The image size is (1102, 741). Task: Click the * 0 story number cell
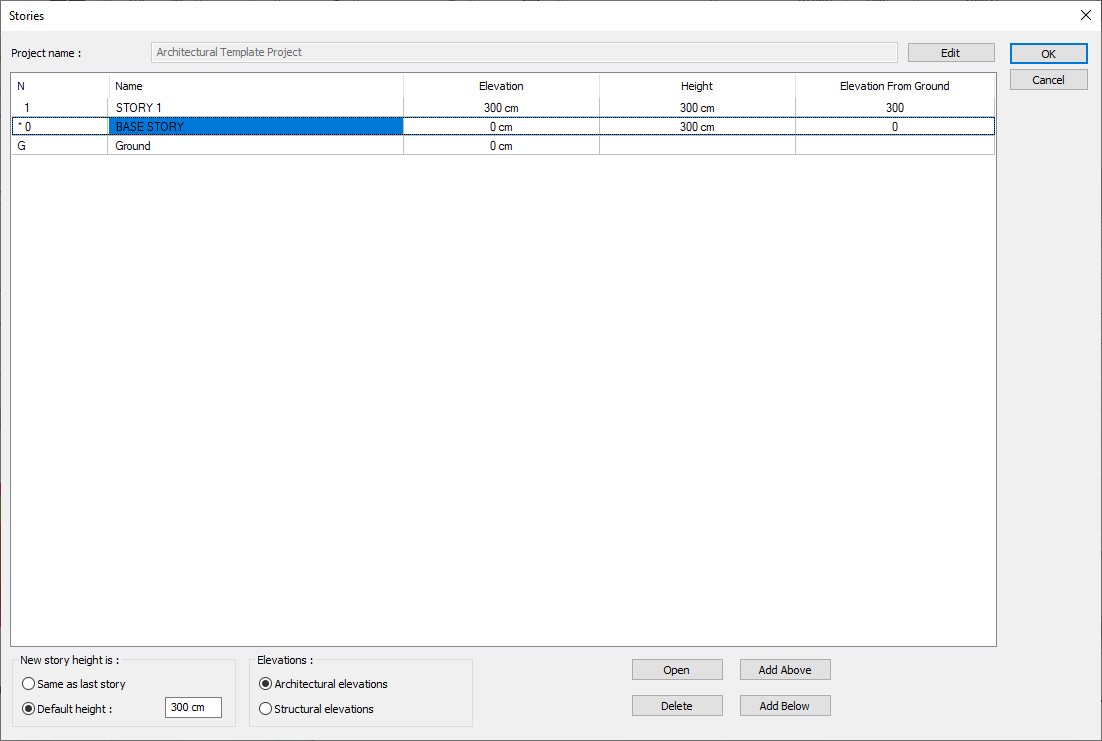(60, 127)
